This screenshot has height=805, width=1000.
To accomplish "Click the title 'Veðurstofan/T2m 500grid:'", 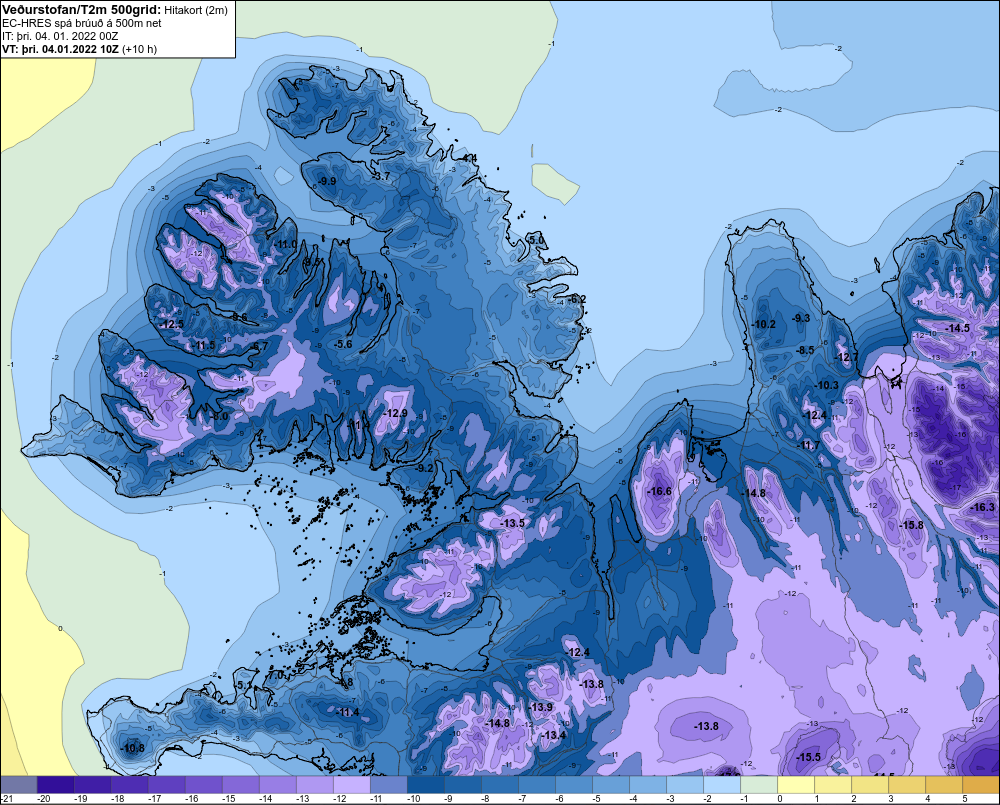I will click(x=82, y=10).
